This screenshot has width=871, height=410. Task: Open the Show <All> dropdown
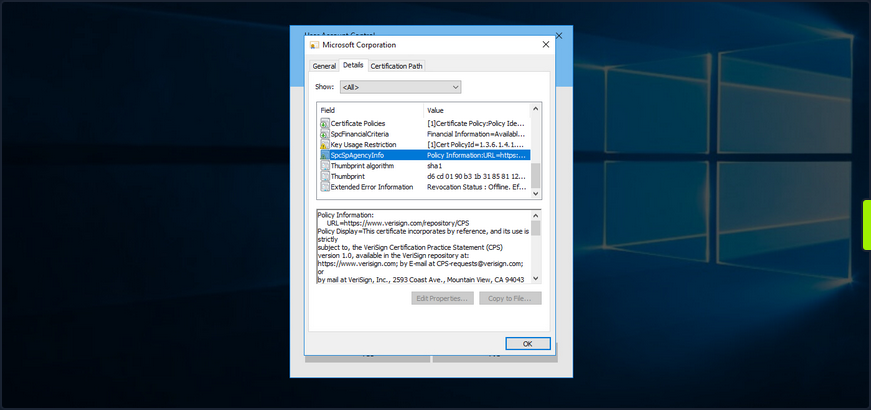click(400, 87)
